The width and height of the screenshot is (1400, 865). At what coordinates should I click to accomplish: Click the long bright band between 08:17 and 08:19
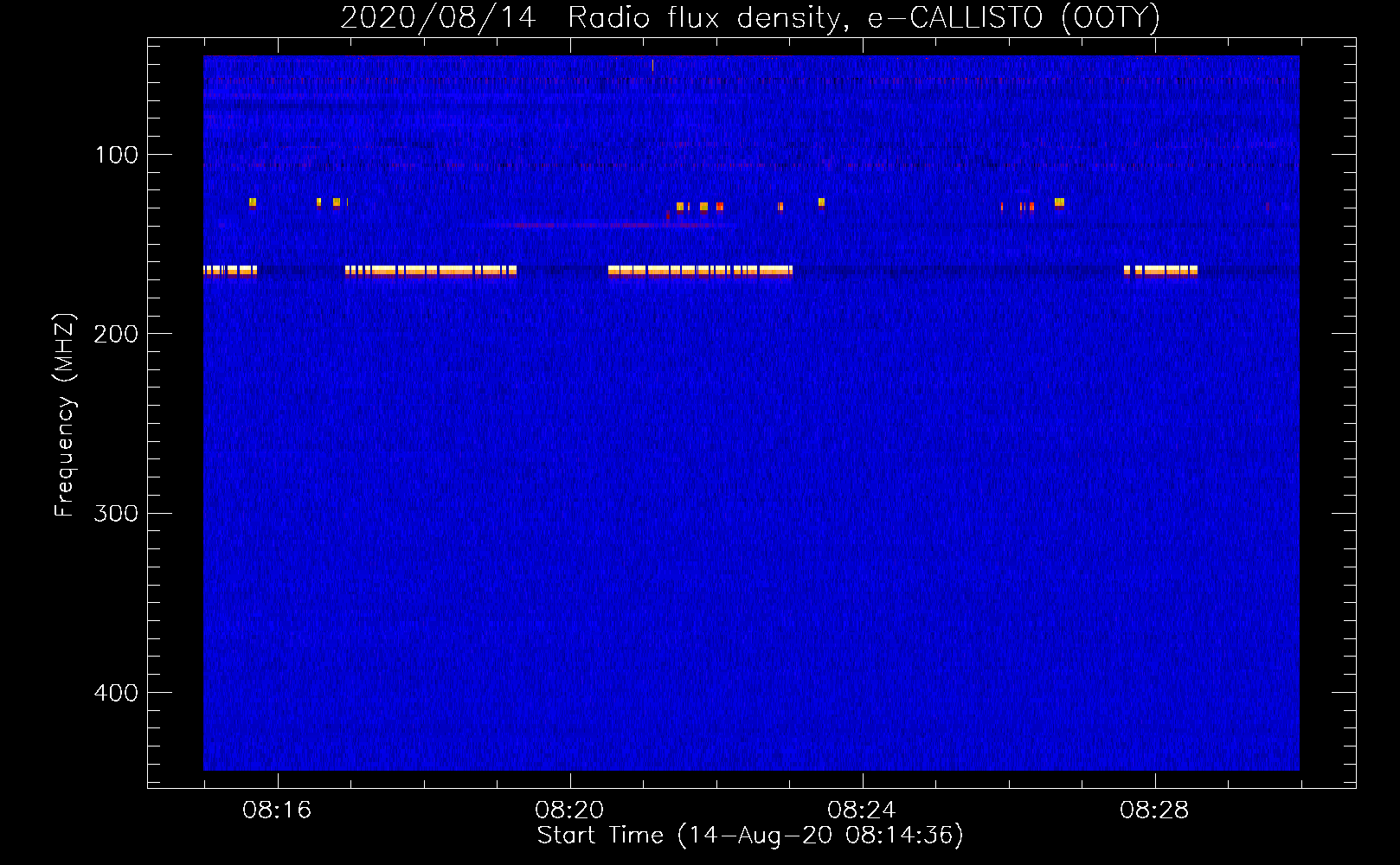point(431,271)
